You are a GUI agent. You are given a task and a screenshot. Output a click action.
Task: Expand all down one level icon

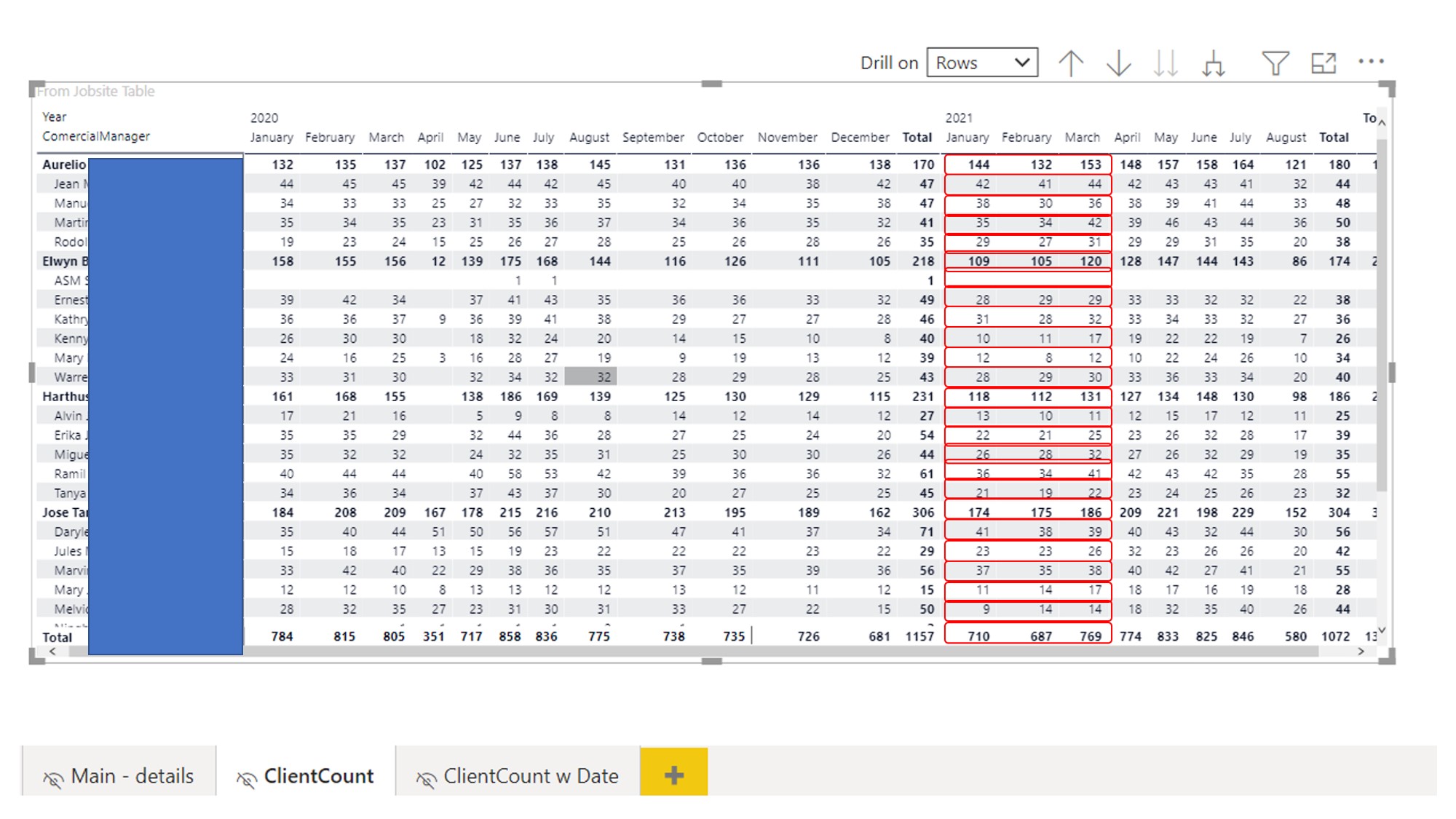click(x=1214, y=63)
